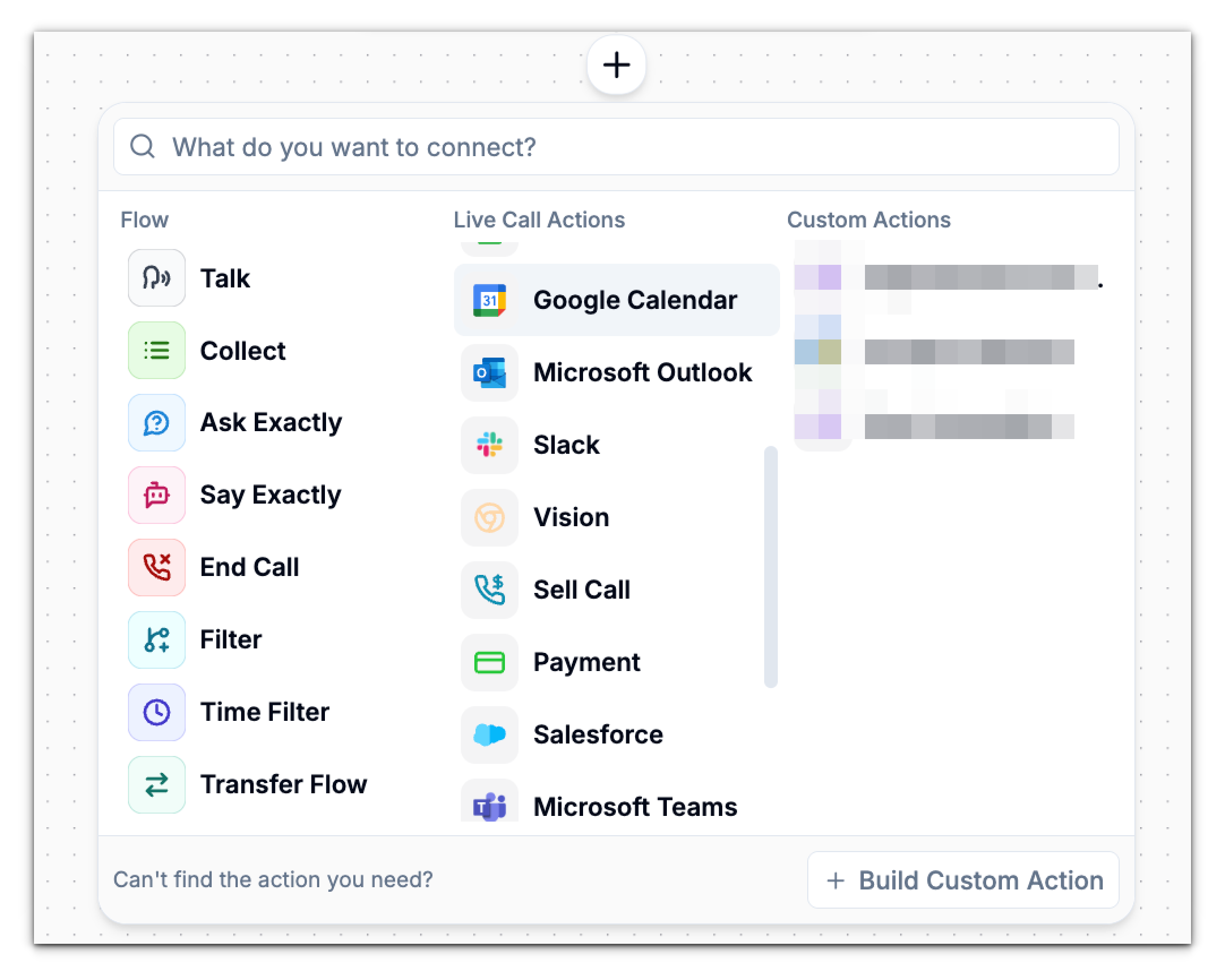This screenshot has height=980, width=1225.
Task: Click the Google Calendar icon
Action: coord(489,300)
